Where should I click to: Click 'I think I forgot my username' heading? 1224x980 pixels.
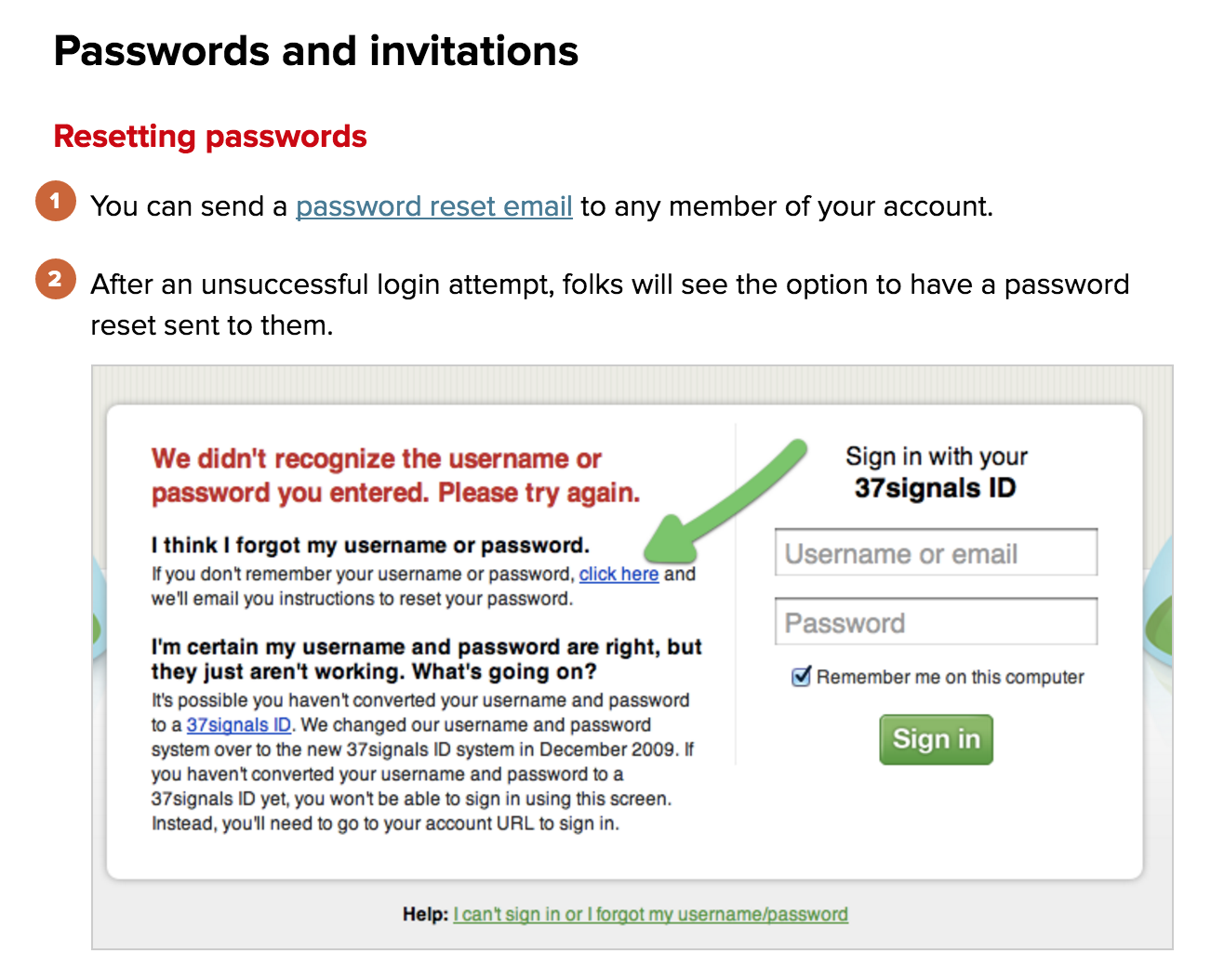pos(370,545)
